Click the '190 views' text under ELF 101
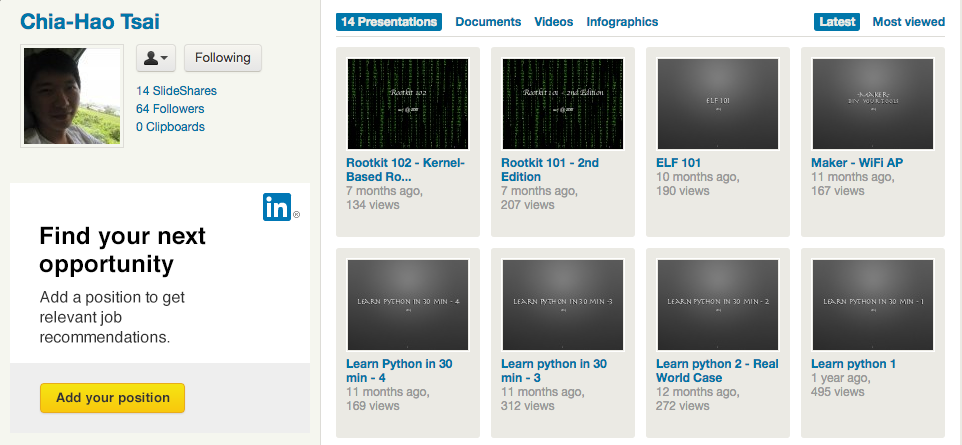Screen dimensions: 962x445 click(x=683, y=191)
